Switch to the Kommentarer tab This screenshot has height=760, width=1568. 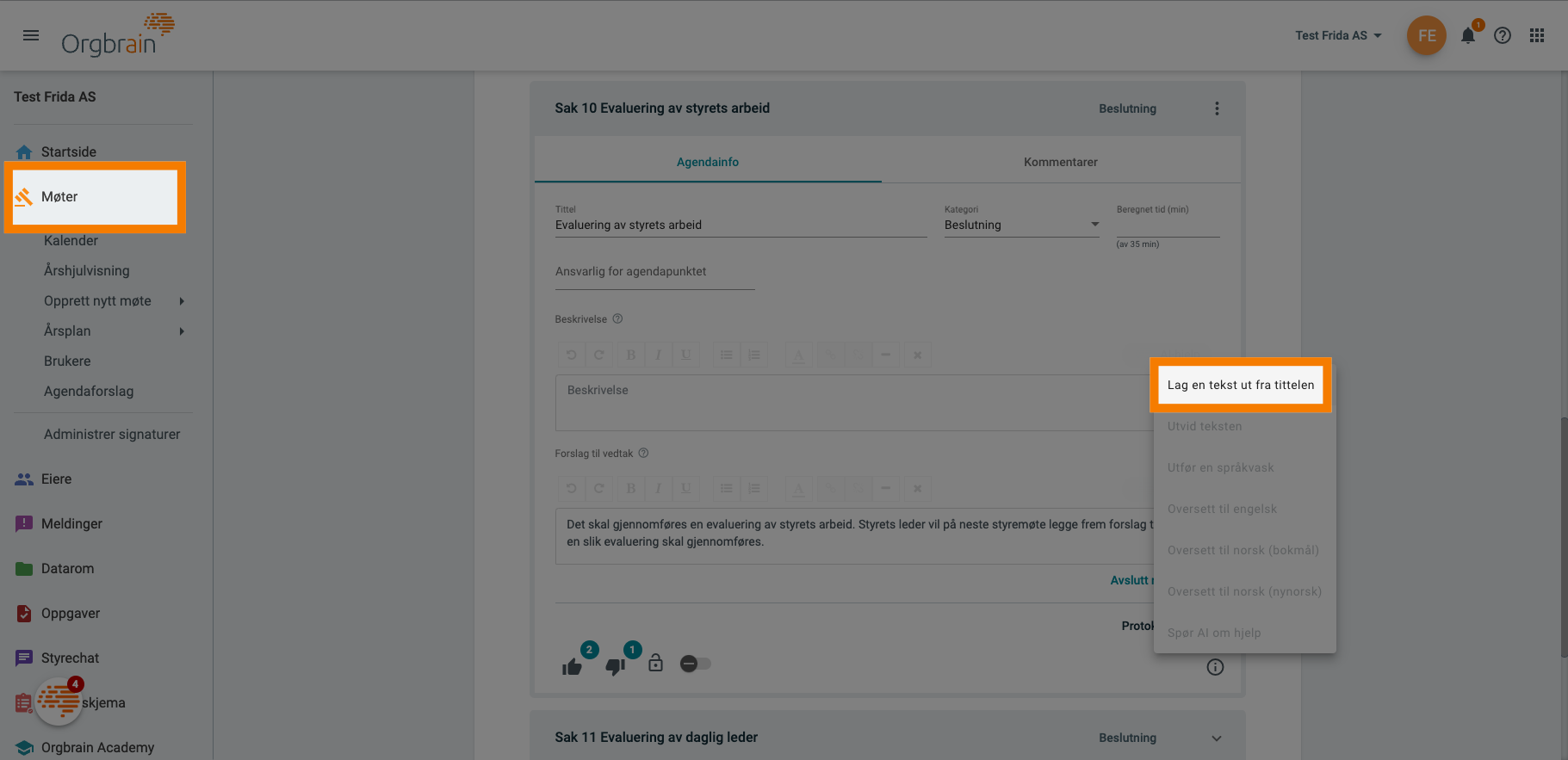pos(1061,162)
